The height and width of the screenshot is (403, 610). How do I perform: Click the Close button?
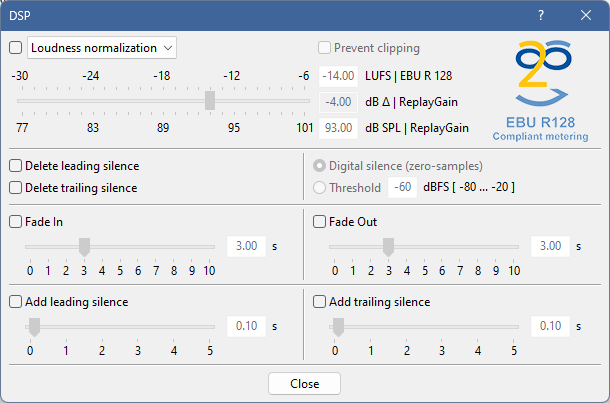click(304, 384)
